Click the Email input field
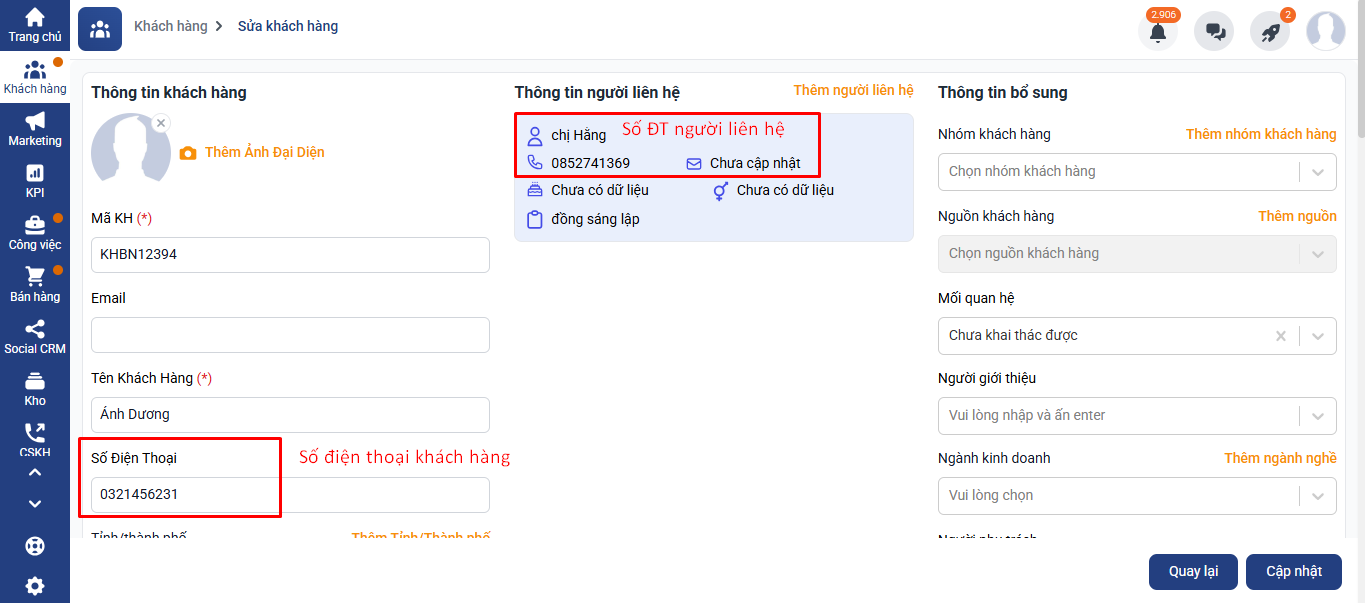The height and width of the screenshot is (603, 1365). (290, 335)
